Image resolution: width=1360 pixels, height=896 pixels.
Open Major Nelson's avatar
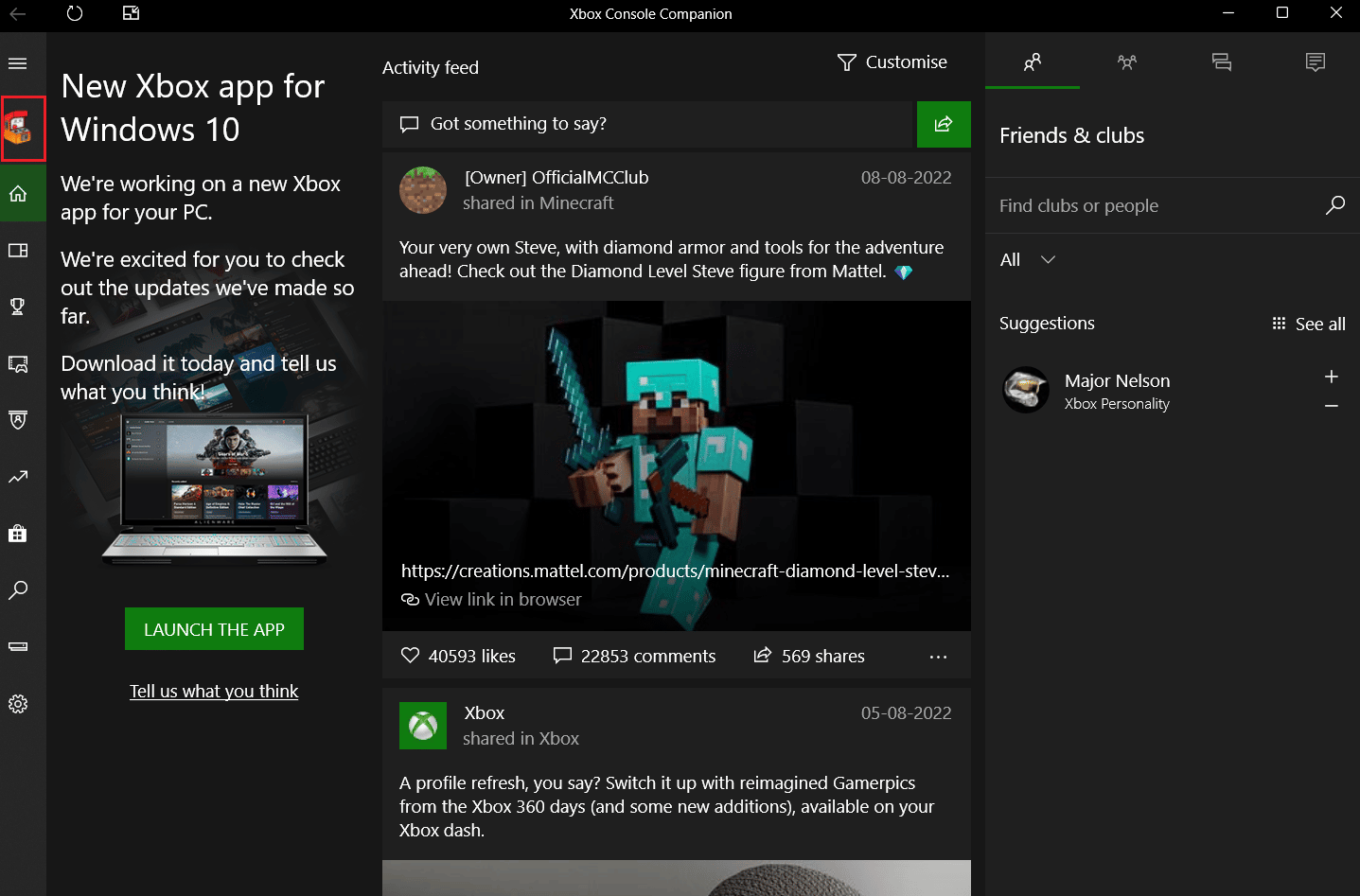(1026, 390)
